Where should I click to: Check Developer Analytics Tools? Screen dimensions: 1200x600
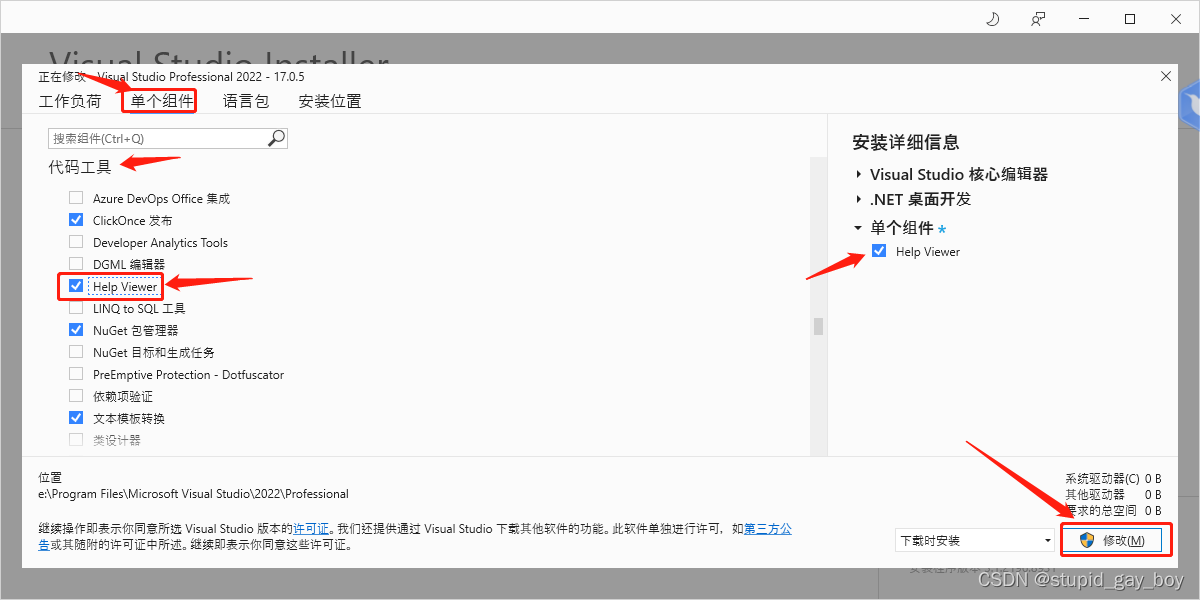76,242
